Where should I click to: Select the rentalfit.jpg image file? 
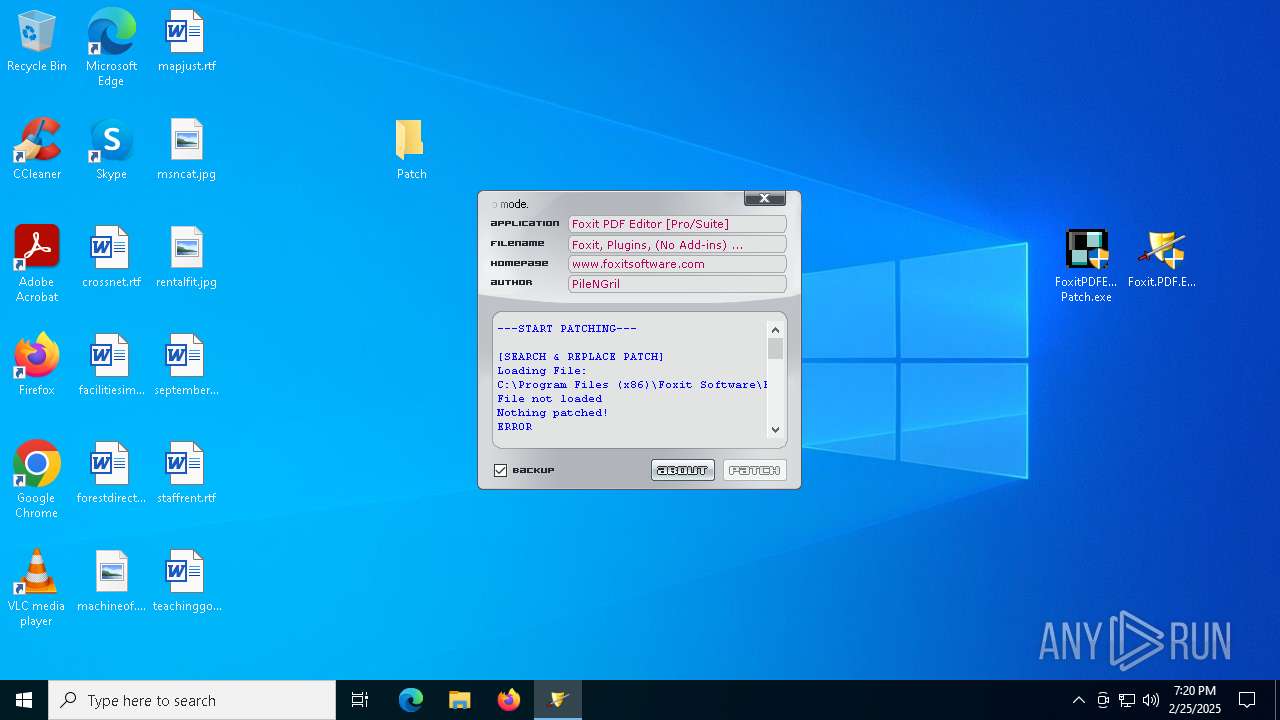tap(186, 258)
